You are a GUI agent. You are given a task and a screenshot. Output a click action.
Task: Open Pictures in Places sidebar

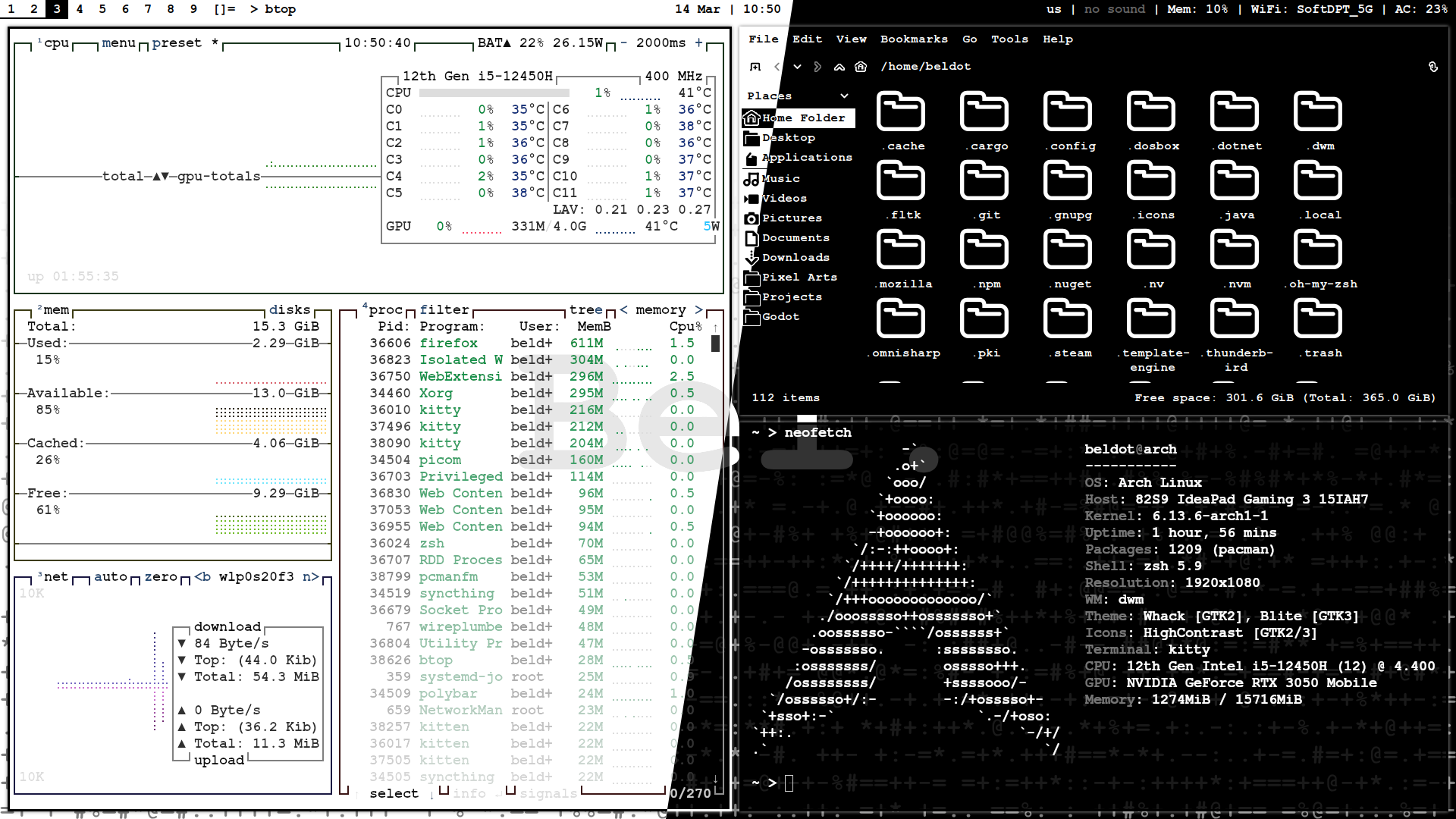799,218
